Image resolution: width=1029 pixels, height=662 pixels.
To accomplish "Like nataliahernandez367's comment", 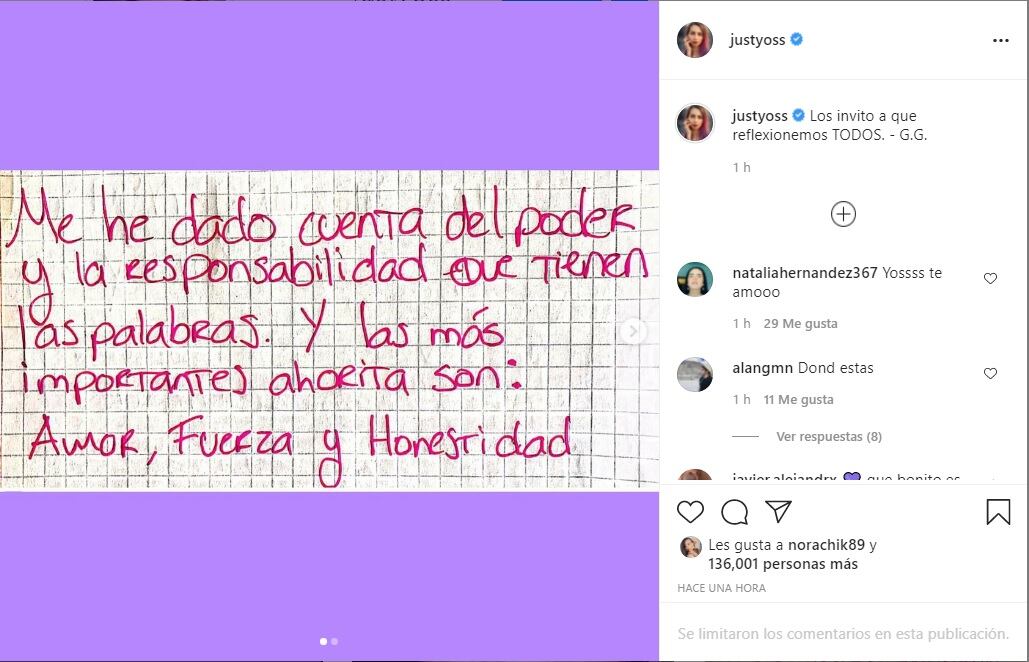I will point(990,278).
